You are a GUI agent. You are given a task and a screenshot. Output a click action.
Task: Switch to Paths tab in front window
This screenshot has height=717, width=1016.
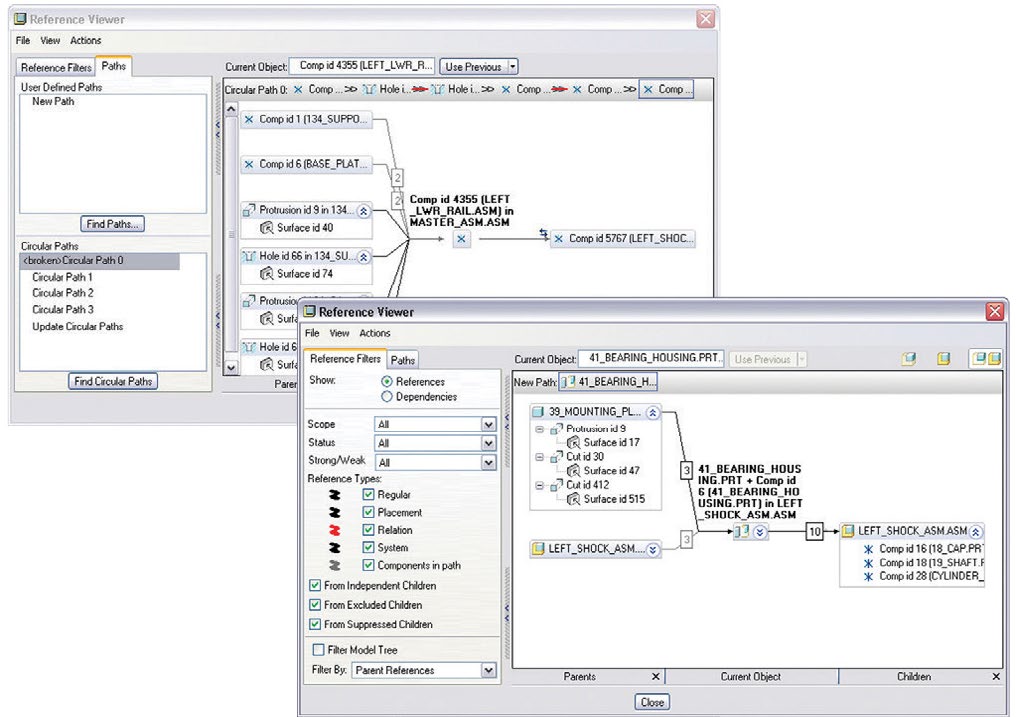403,360
